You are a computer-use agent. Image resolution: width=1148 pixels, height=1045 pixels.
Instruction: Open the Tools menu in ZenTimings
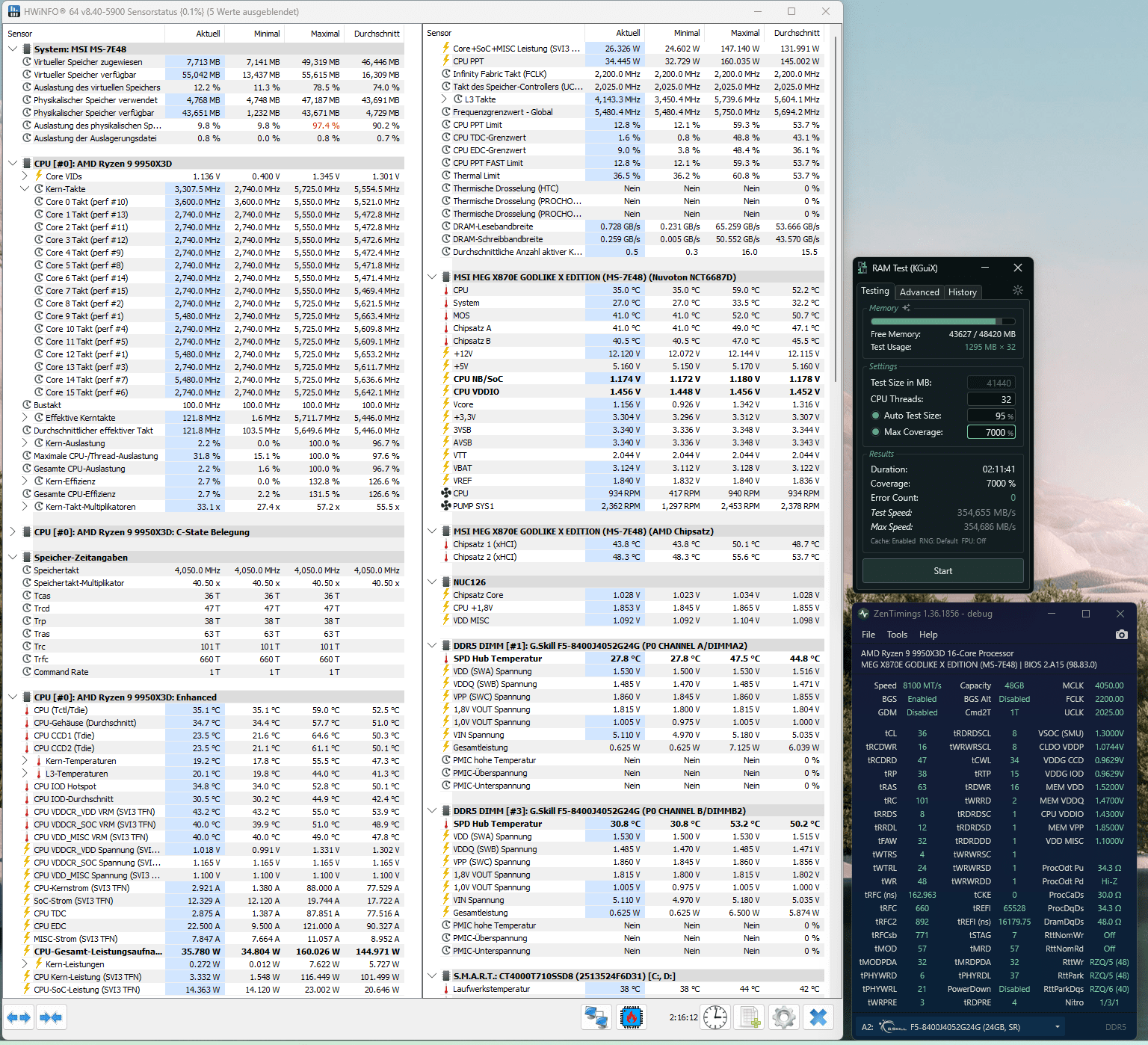point(897,635)
